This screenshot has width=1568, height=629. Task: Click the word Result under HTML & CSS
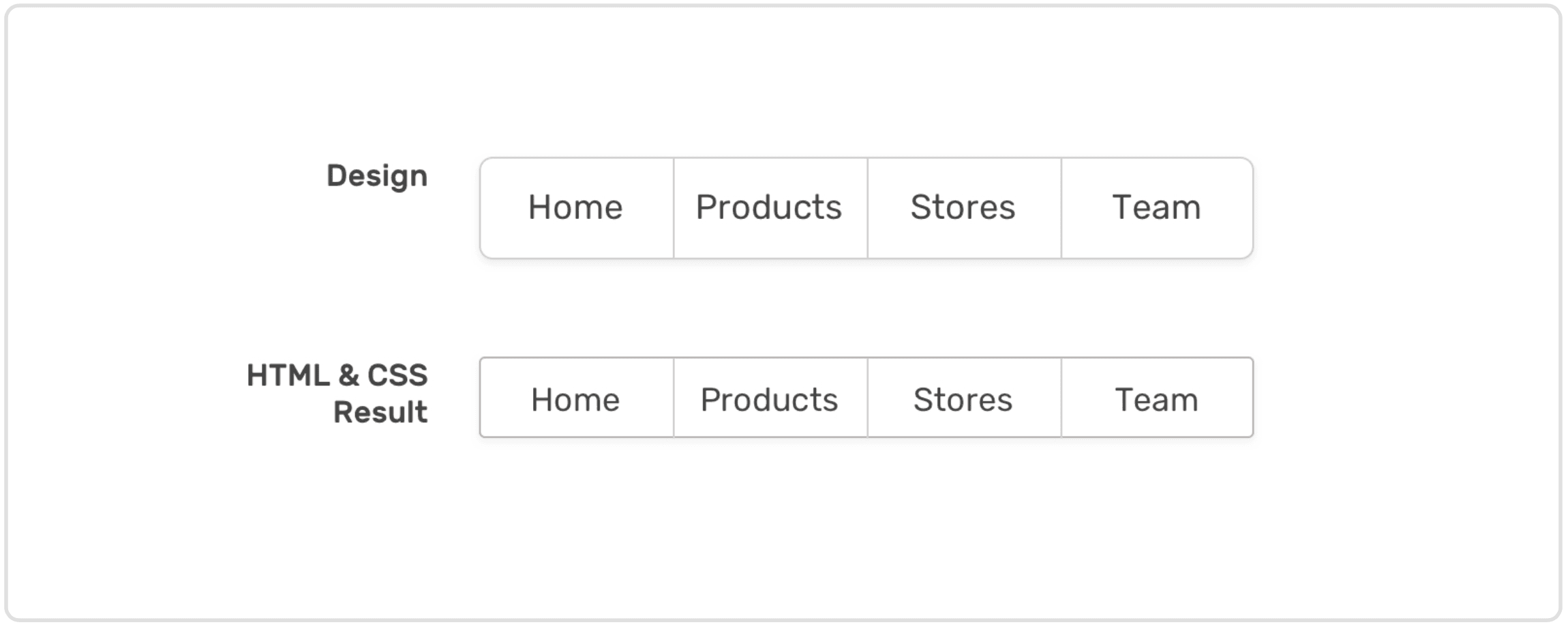(x=380, y=412)
